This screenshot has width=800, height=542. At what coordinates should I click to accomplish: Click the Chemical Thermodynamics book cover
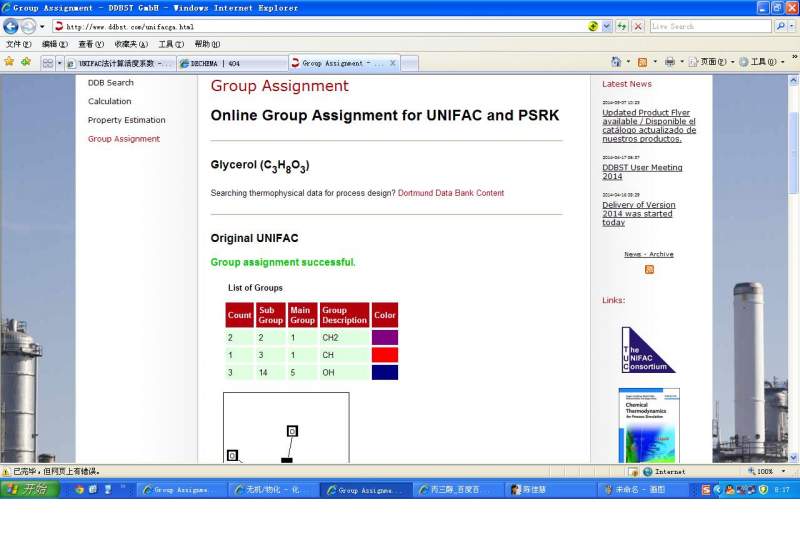click(649, 425)
